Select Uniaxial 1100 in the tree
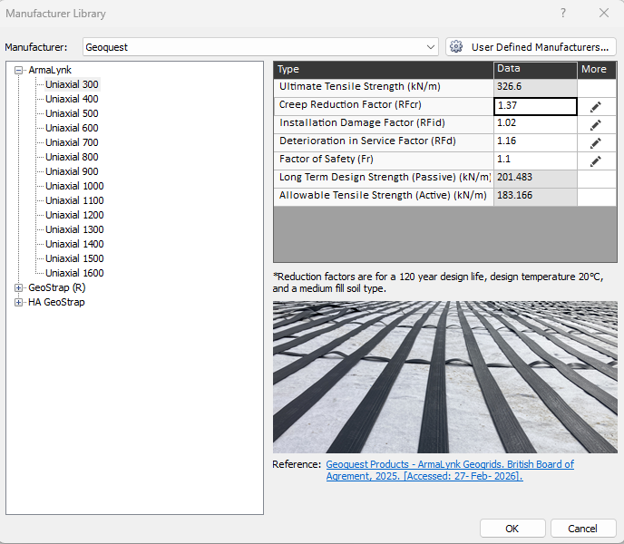 coord(74,201)
